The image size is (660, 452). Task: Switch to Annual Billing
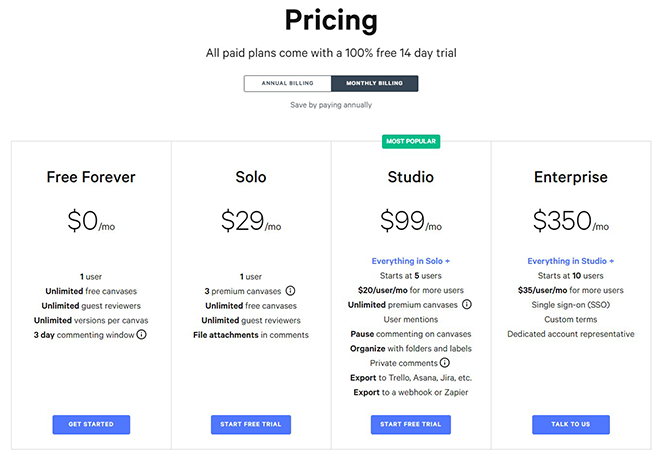(x=287, y=83)
